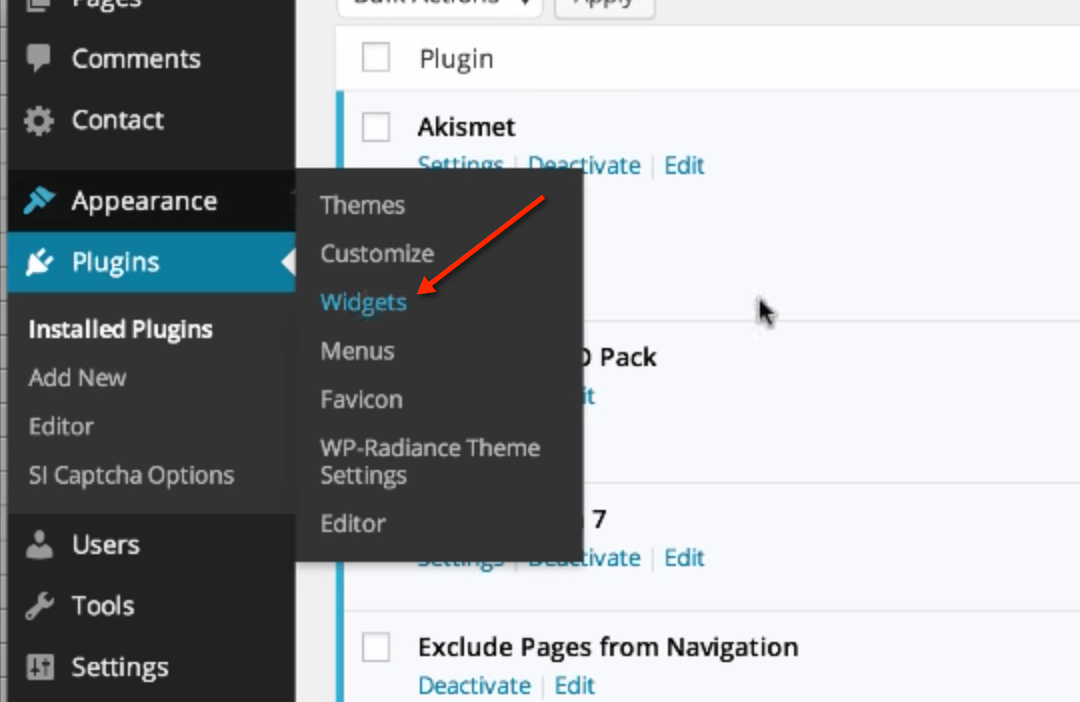Select Editor in the Appearance flyout
1080x702 pixels.
353,524
